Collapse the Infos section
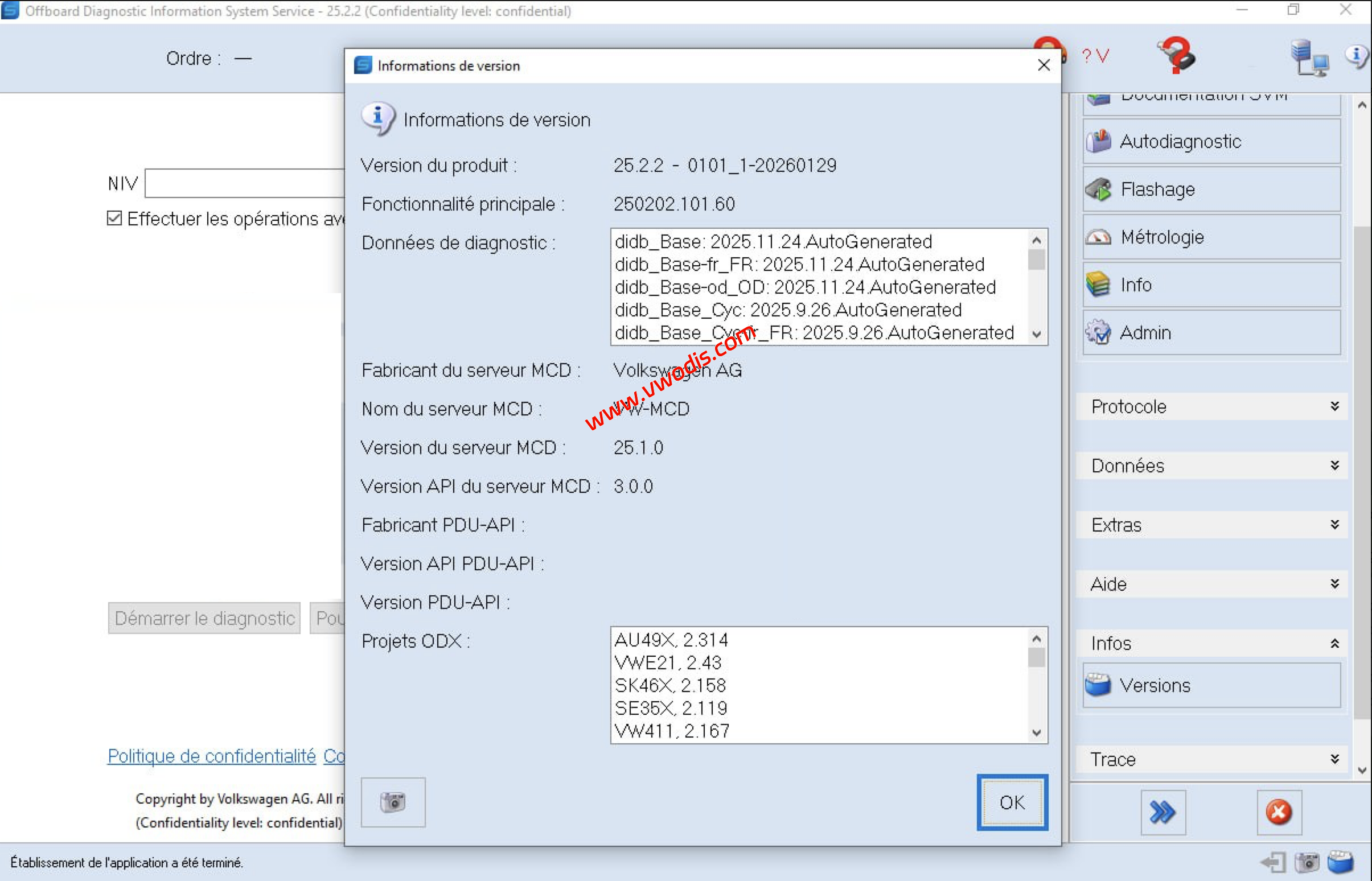Viewport: 1372px width, 881px height. (1335, 643)
